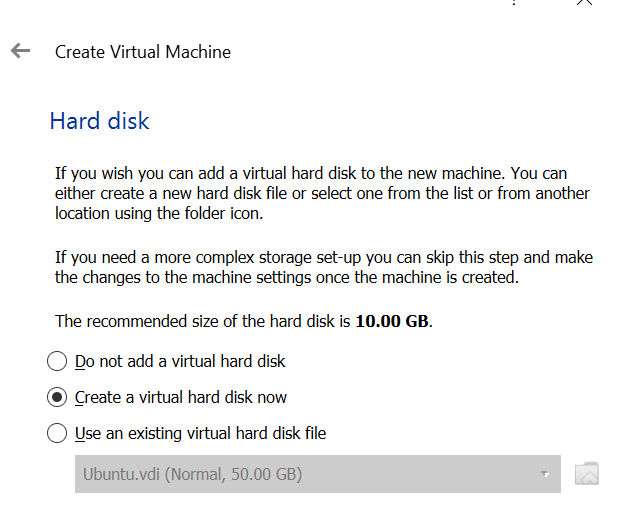This screenshot has height=512, width=617.
Task: Select the 'Do not add a virtual hard disk' radio button
Action: coord(57,361)
